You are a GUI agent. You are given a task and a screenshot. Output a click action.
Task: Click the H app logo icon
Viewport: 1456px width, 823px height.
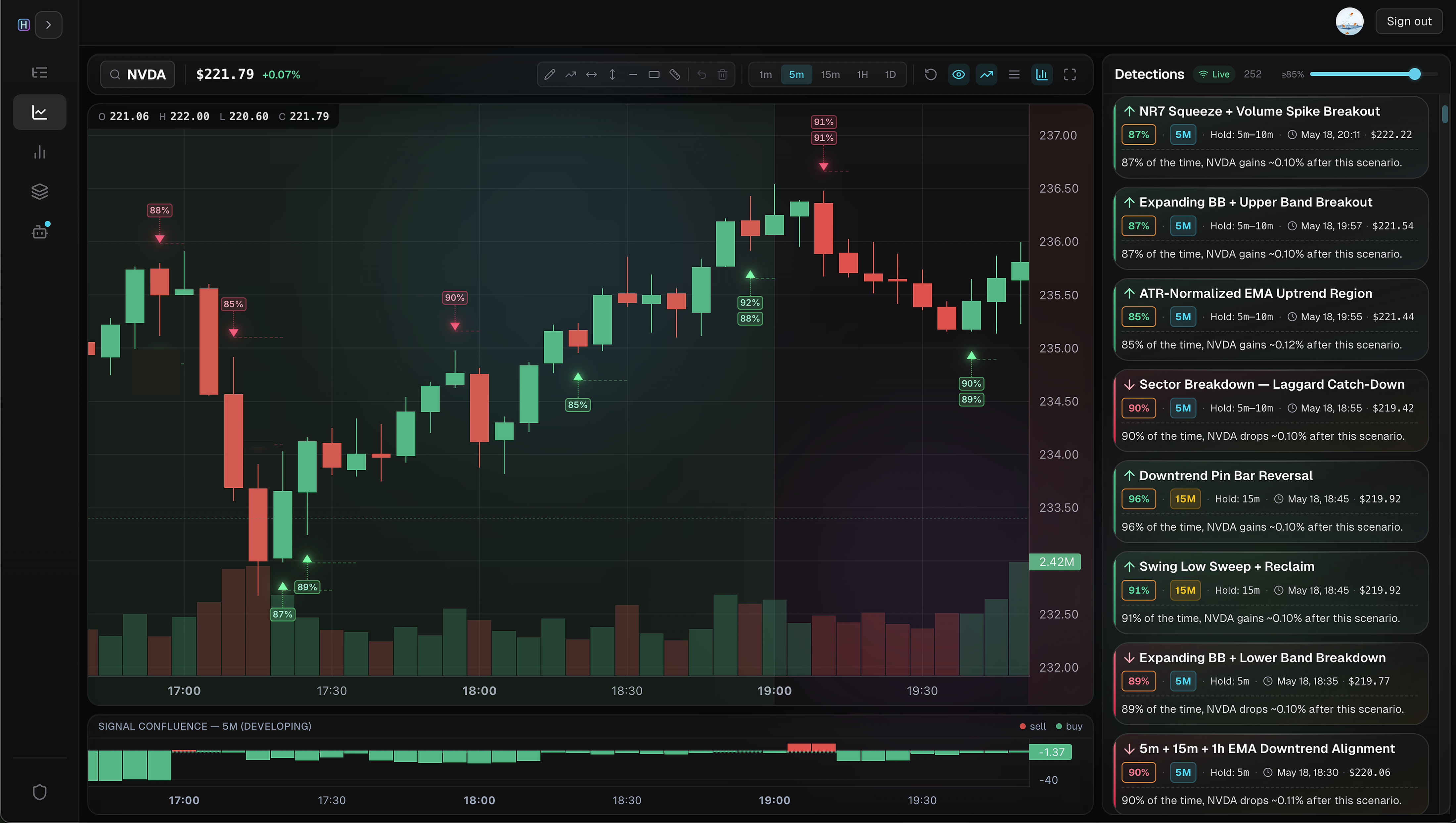[23, 25]
